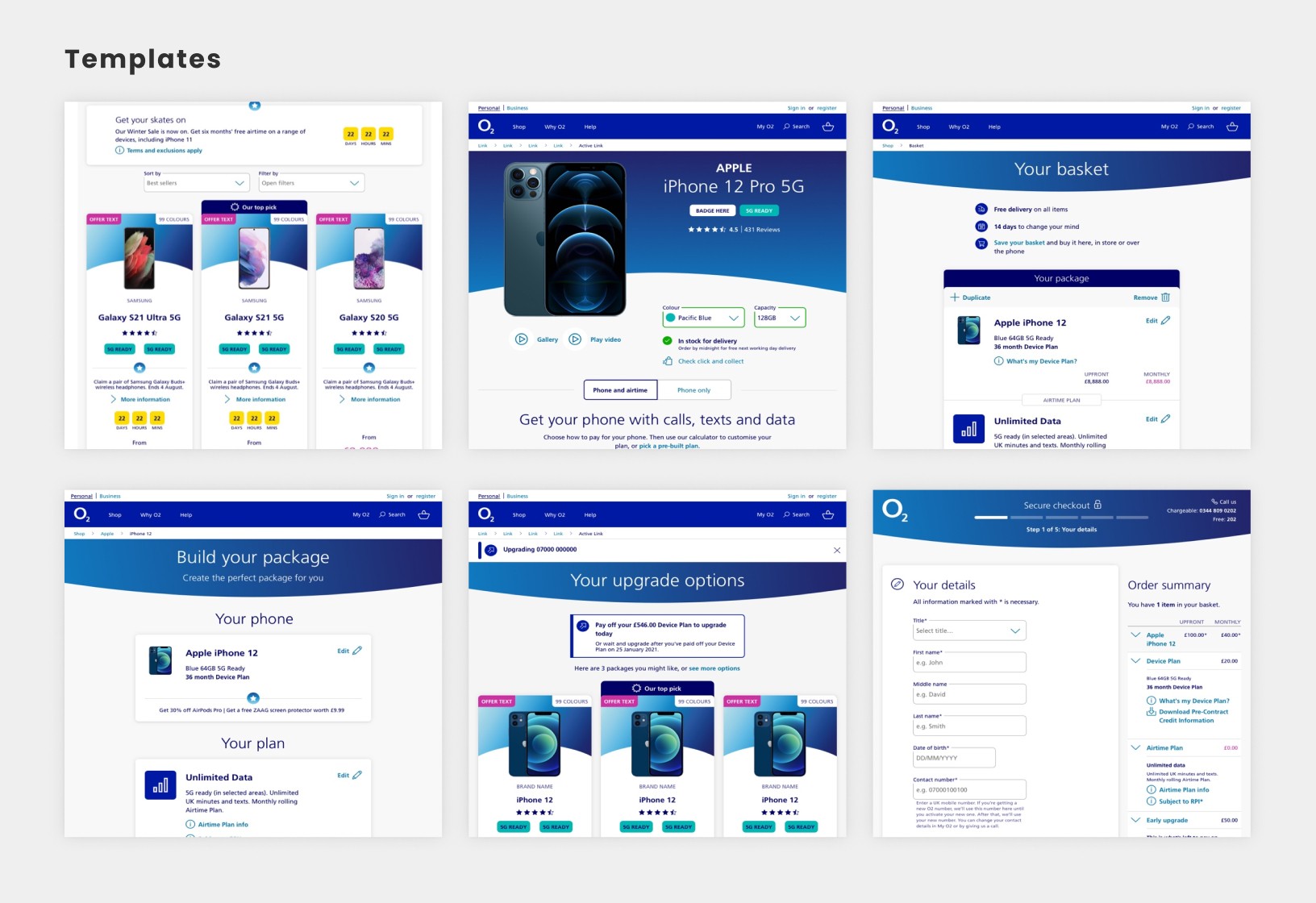The height and width of the screenshot is (903, 1316).
Task: Click the Search magnifier in the Your basket page header
Action: point(1190,127)
